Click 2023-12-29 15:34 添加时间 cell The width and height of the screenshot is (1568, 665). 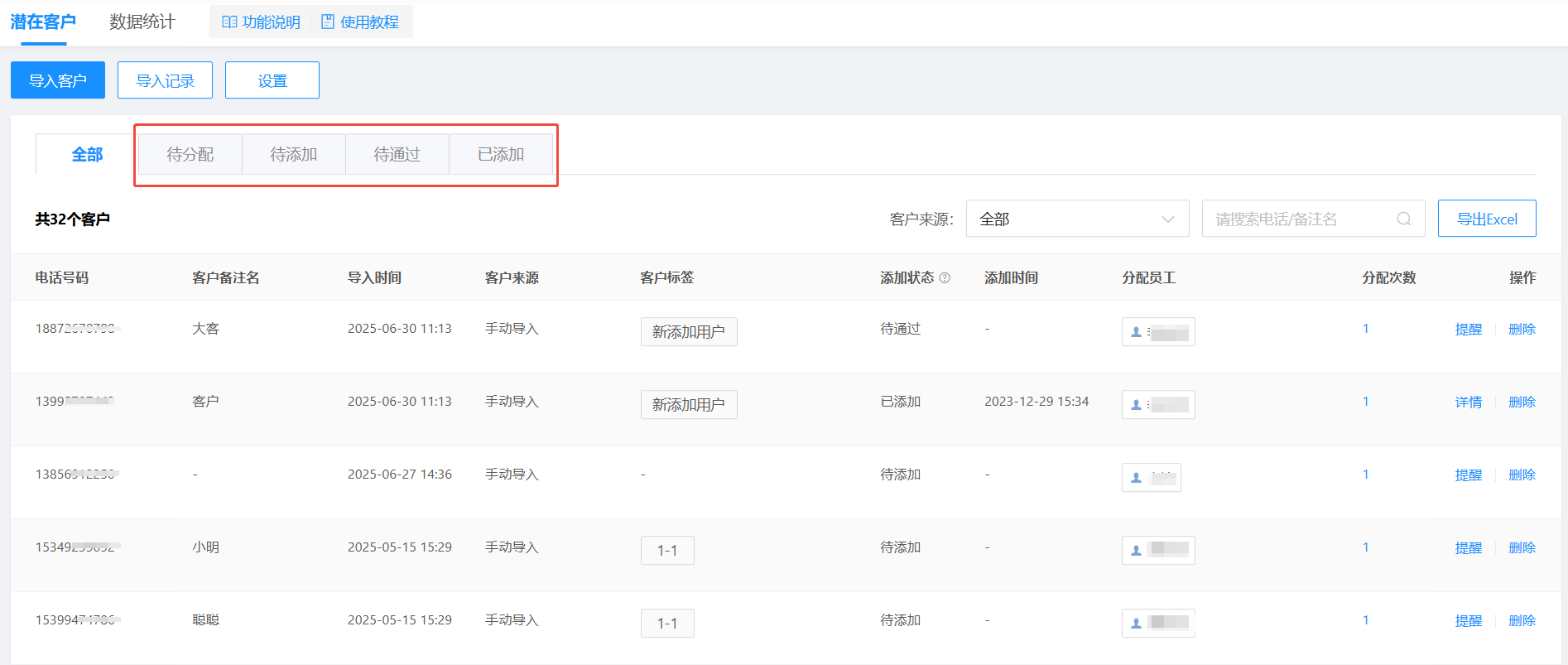coord(1037,402)
